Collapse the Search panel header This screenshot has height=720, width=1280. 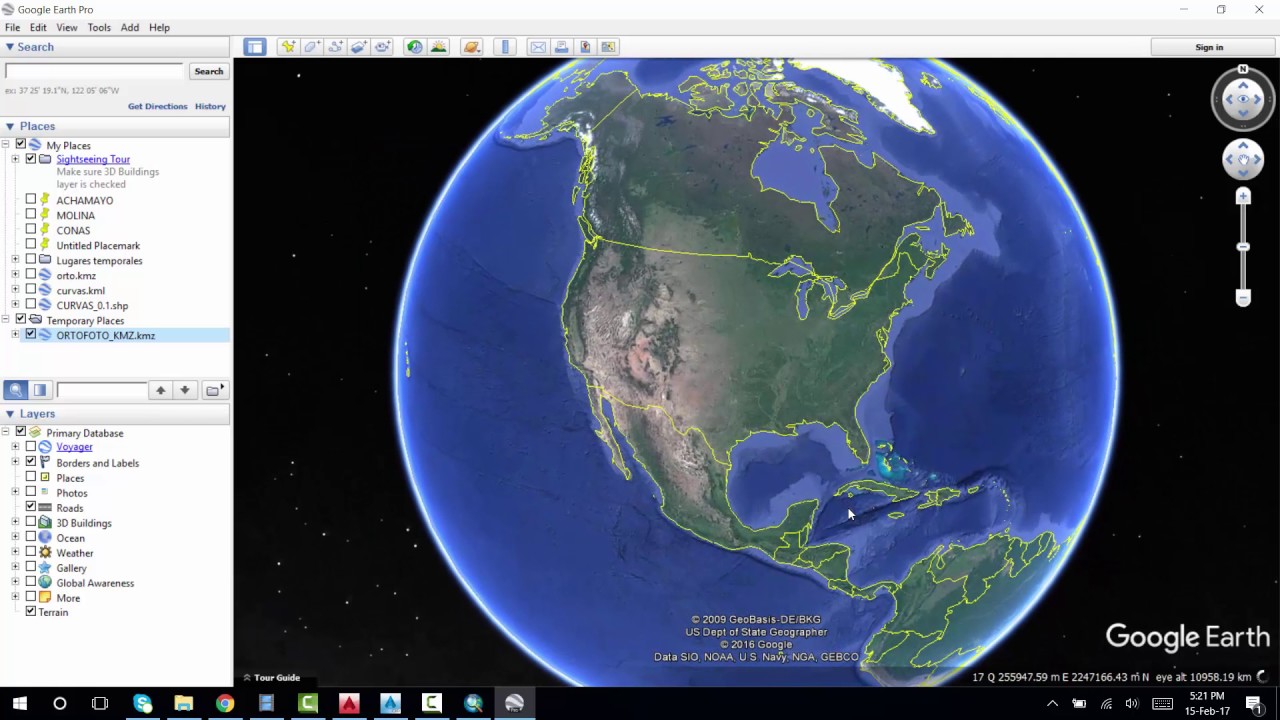(116, 47)
